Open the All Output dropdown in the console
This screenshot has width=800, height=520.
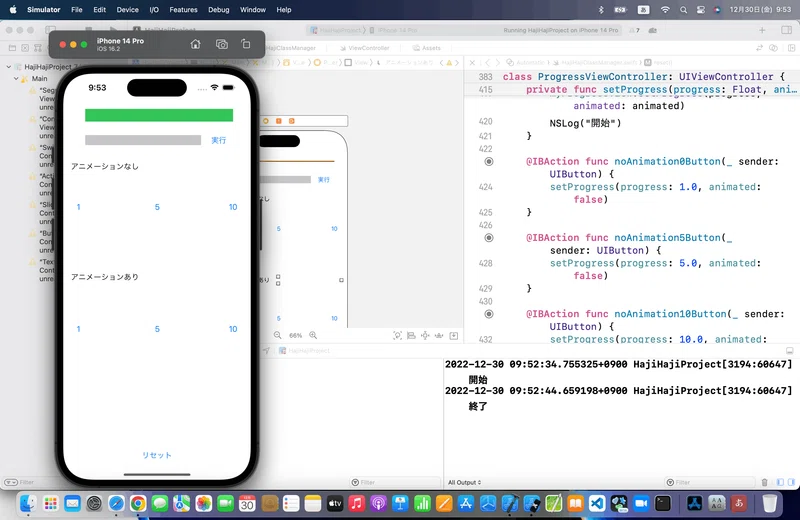(x=464, y=482)
